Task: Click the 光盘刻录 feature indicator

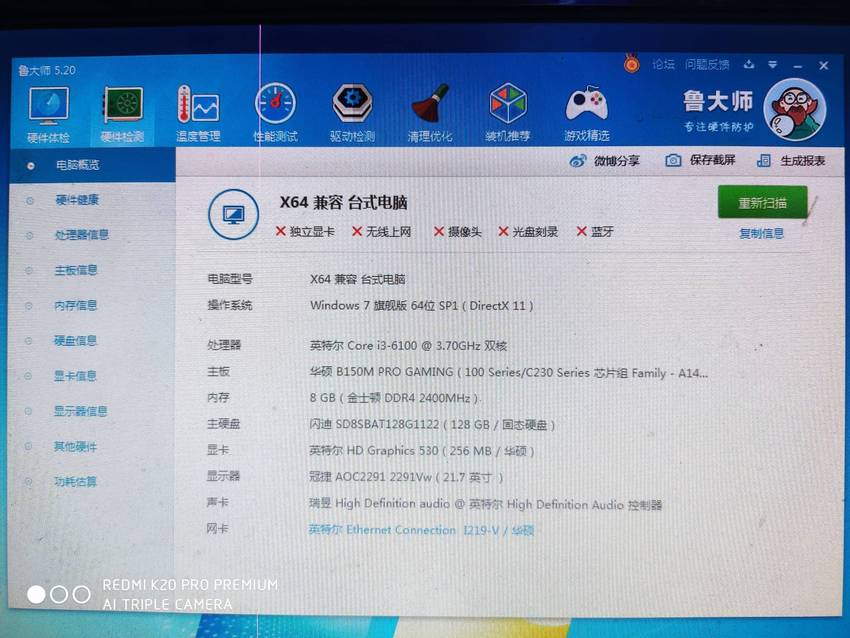Action: click(x=528, y=231)
